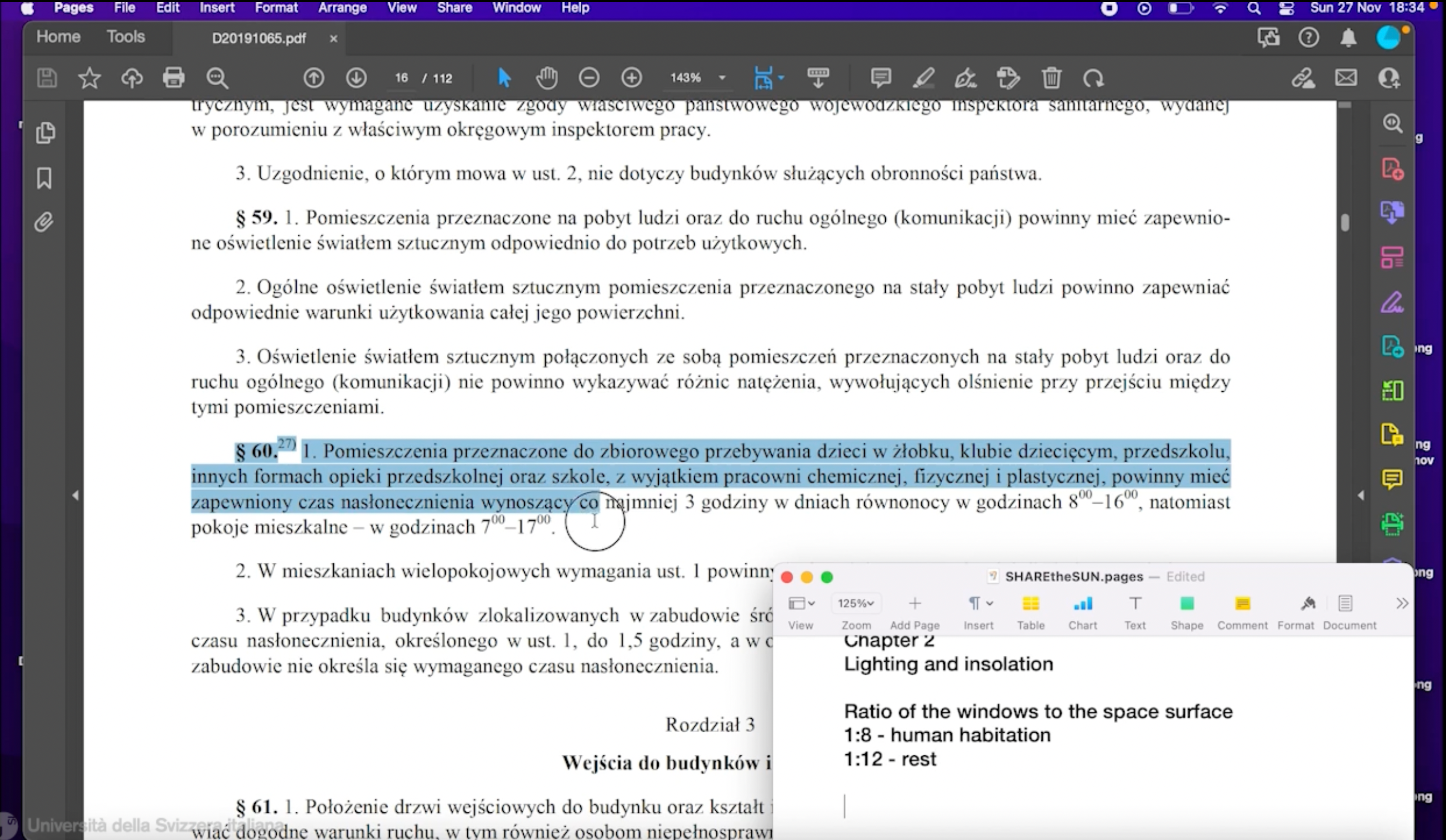
Task: Click the trash delete icon
Action: point(1051,77)
